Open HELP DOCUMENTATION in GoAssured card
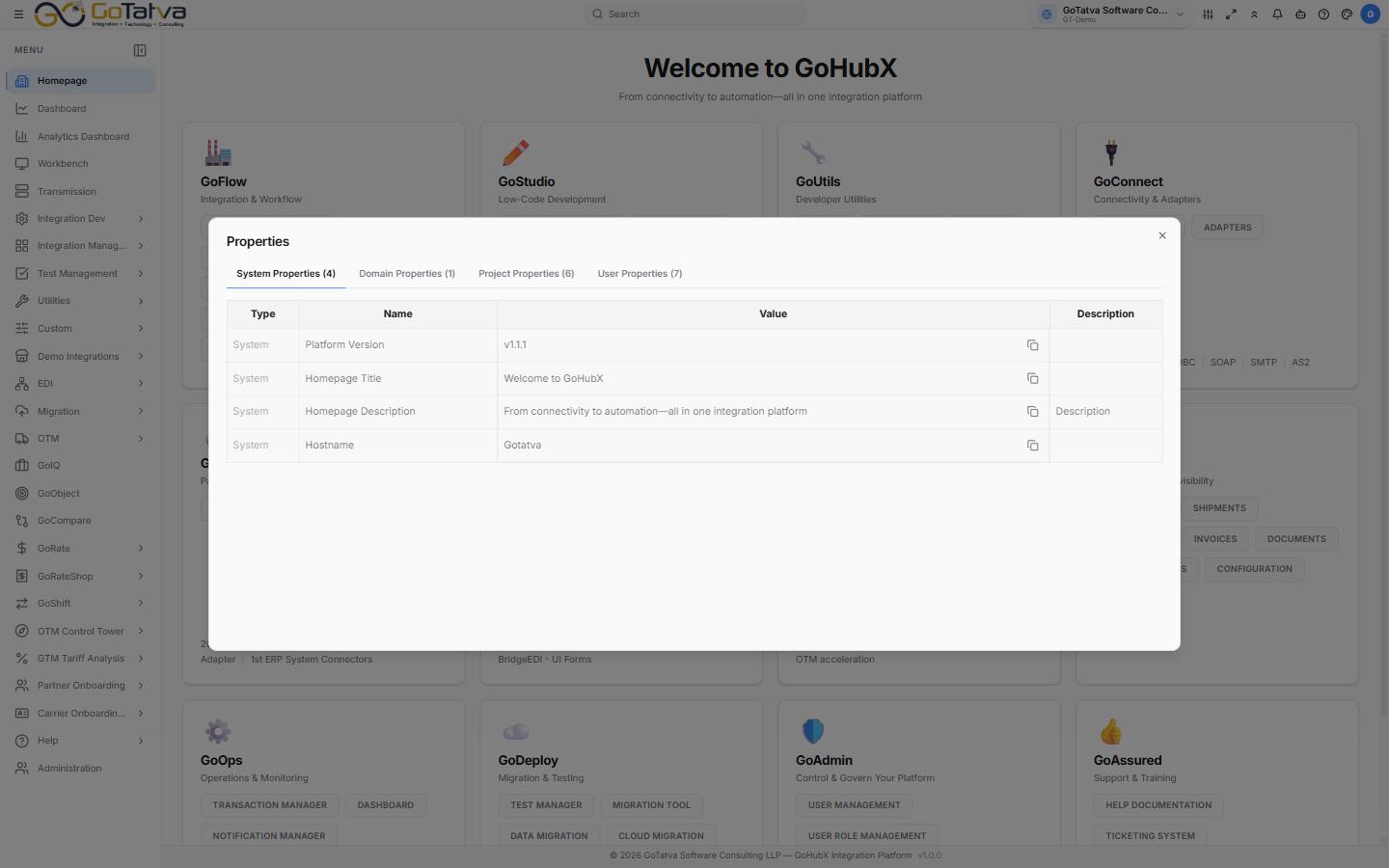 [x=1158, y=805]
